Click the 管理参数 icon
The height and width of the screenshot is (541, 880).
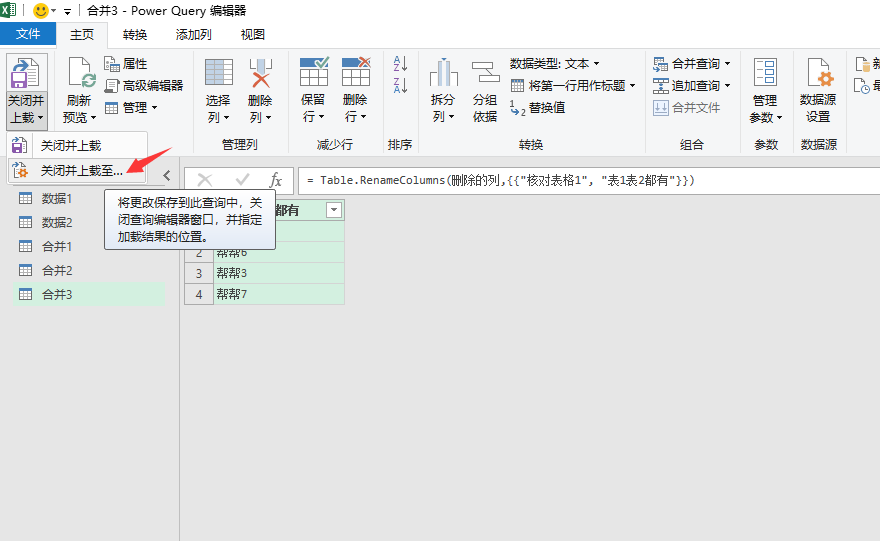[x=765, y=74]
